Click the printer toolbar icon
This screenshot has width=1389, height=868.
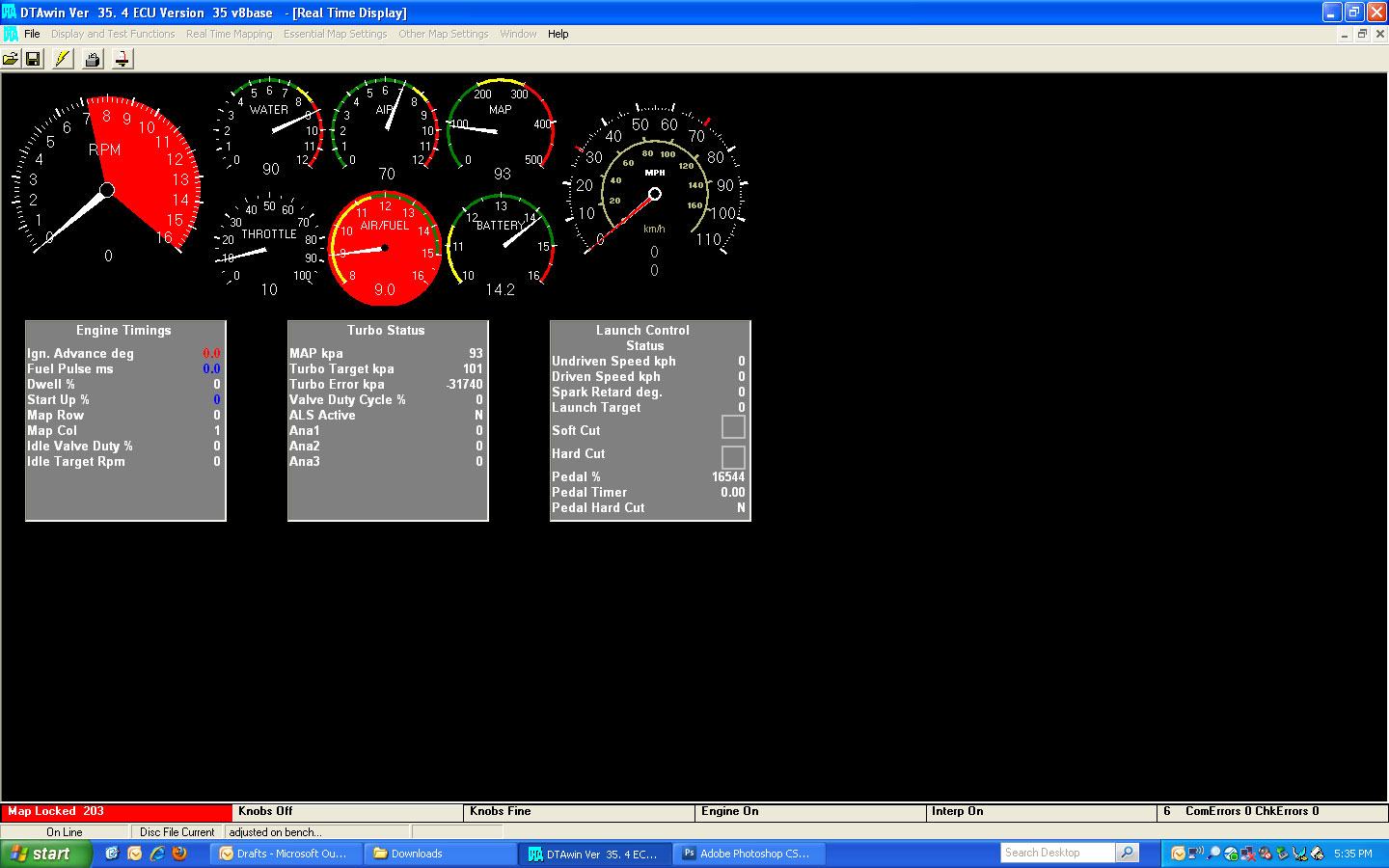coord(93,59)
